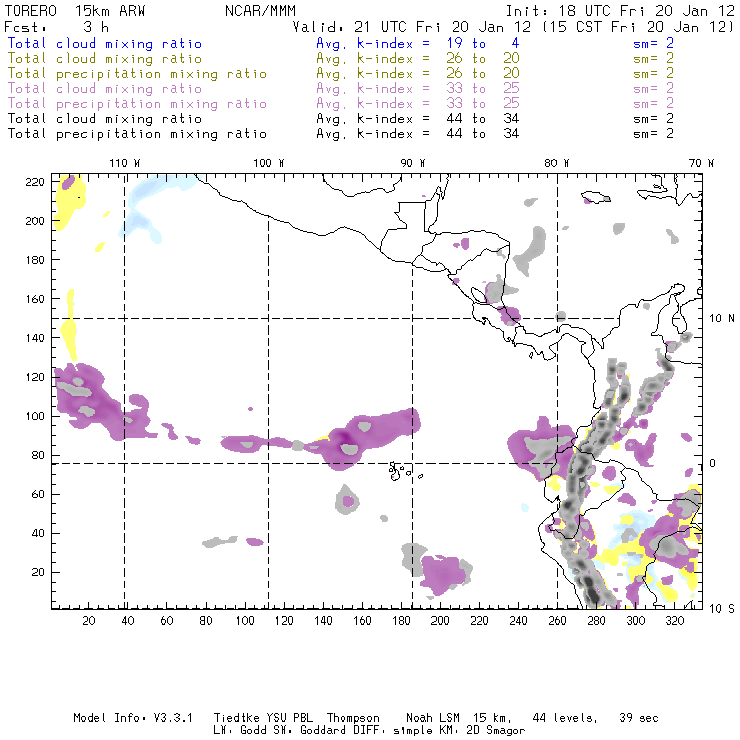Viewport: 740px width, 740px height.
Task: Click the '160' tick on the vertical axis
Action: click(35, 299)
